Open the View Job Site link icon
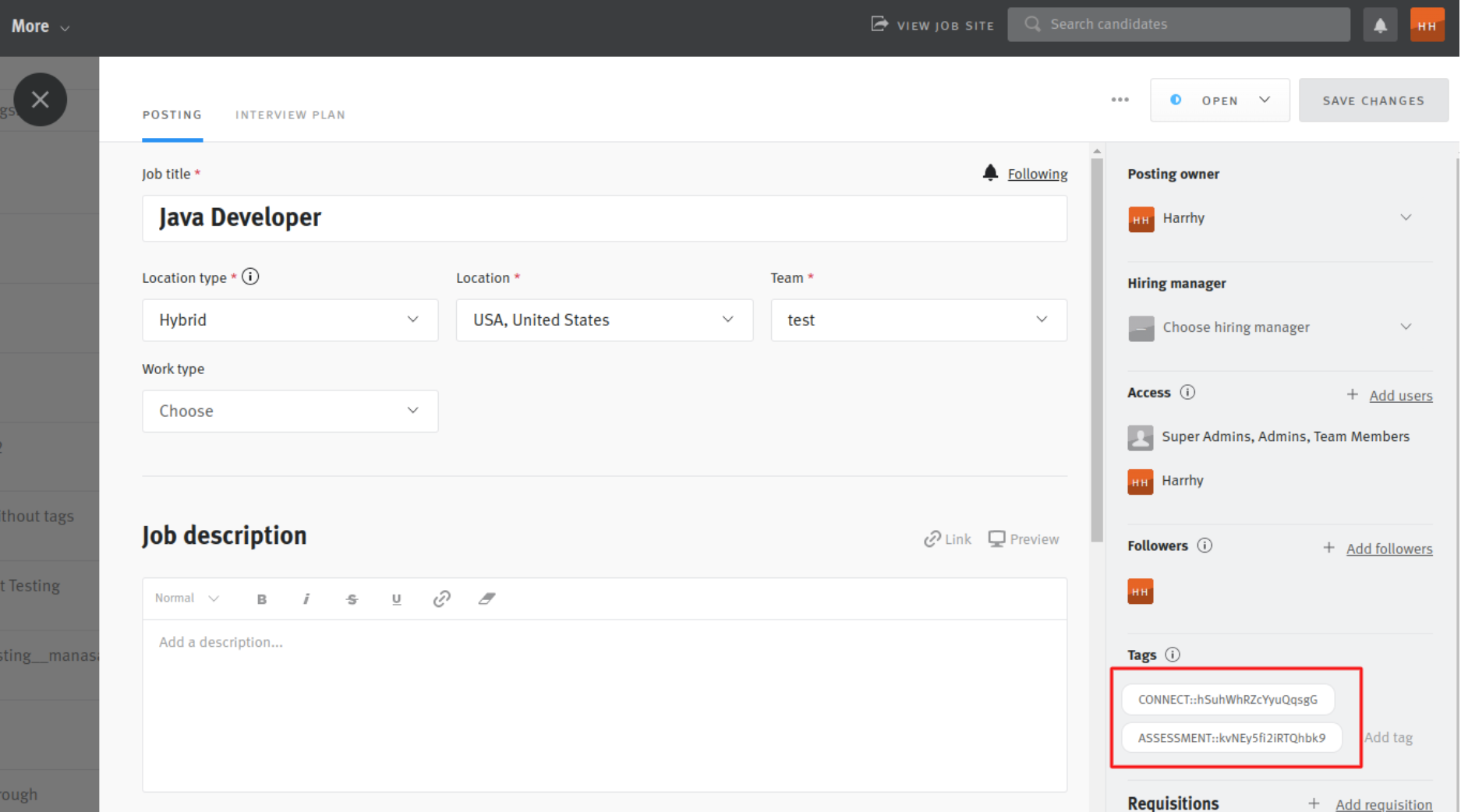 879,23
